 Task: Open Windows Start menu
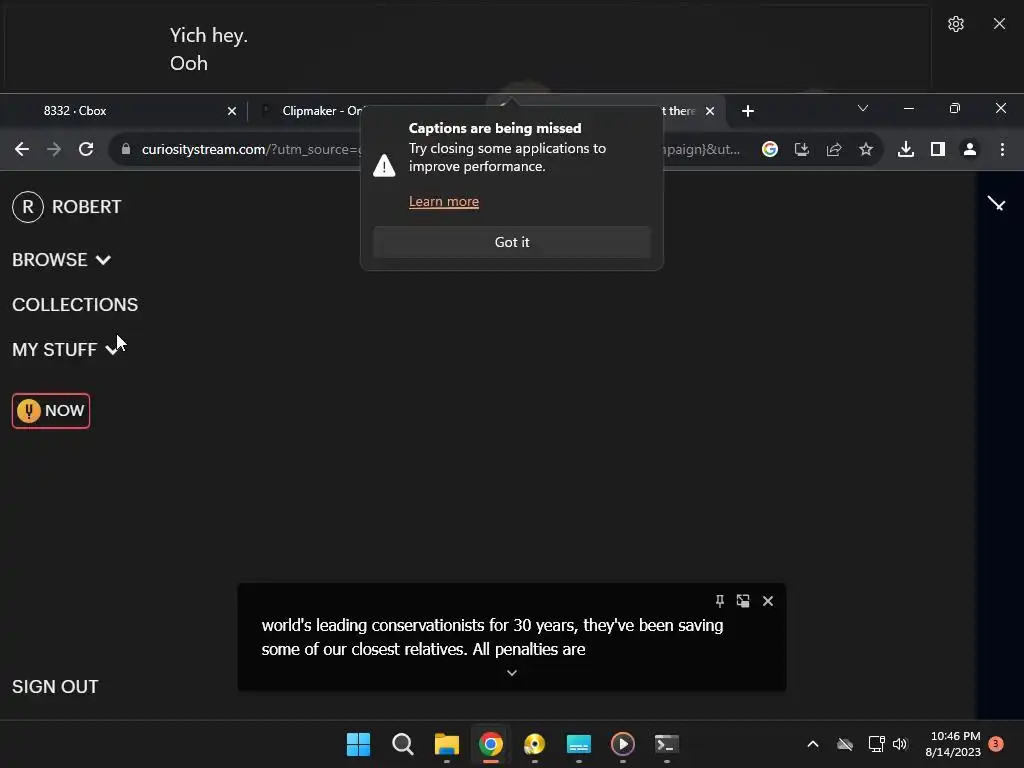pyautogui.click(x=359, y=744)
